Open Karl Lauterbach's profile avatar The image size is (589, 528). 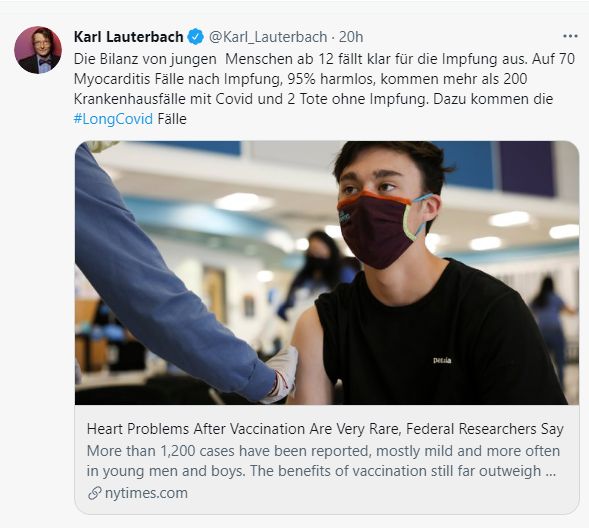pyautogui.click(x=38, y=50)
